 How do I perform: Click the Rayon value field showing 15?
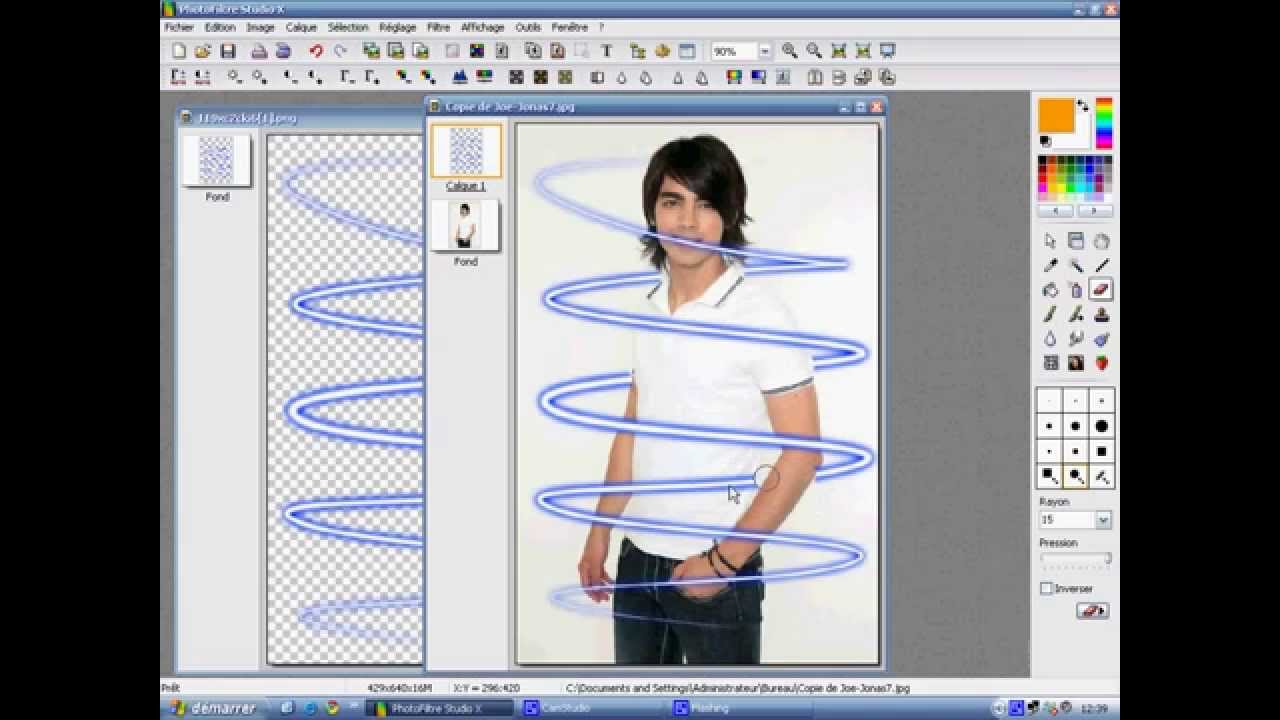point(1068,520)
